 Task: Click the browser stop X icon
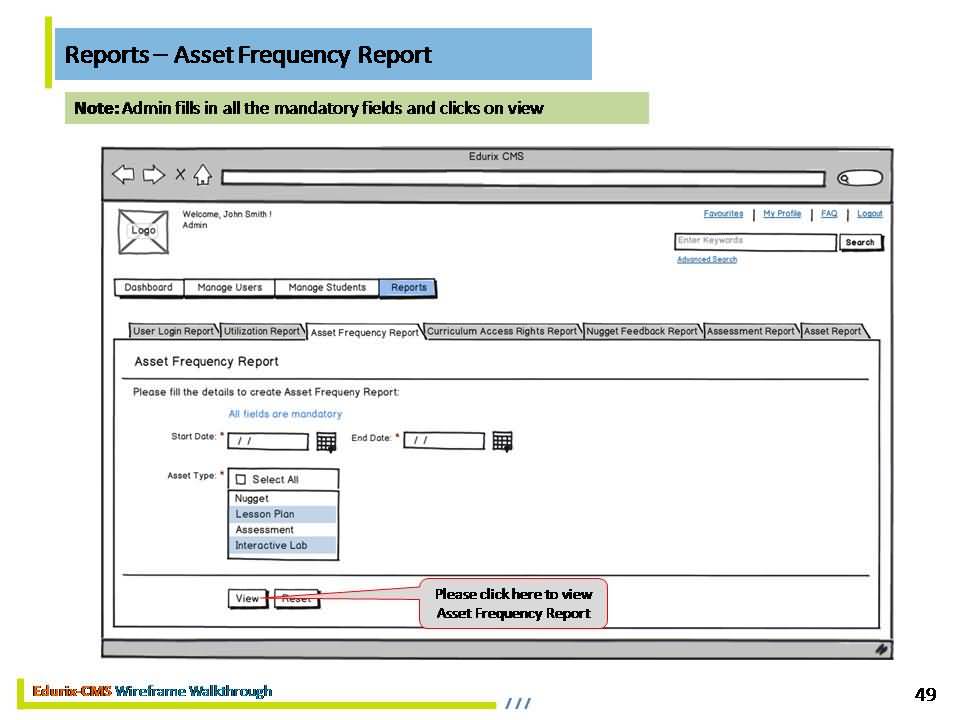click(x=180, y=175)
